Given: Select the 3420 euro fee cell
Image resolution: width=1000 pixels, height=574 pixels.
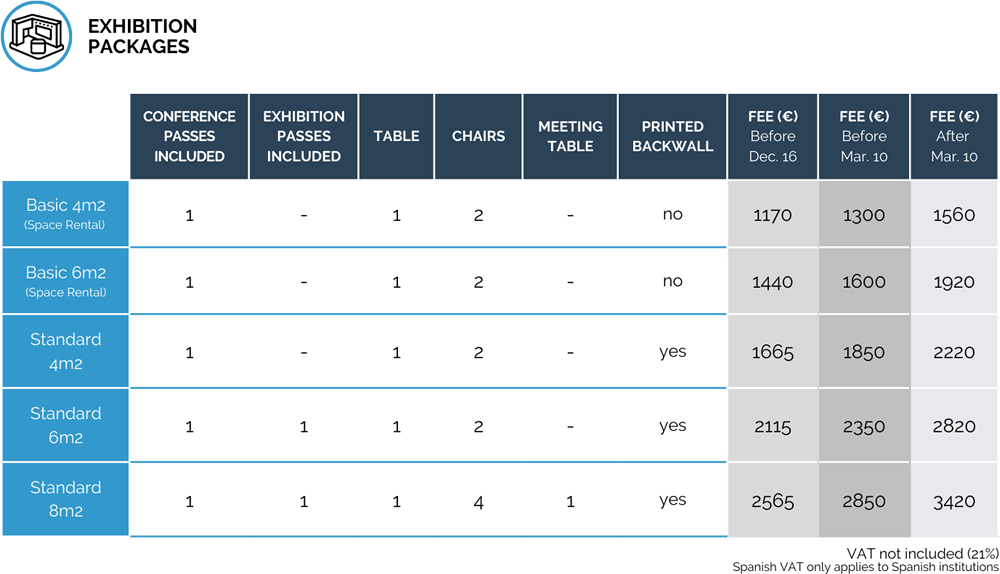Looking at the screenshot, I should pos(953,501).
